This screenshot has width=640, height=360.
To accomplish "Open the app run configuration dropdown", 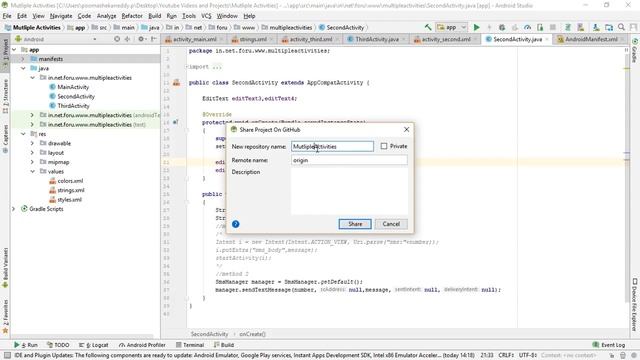I will (x=451, y=27).
